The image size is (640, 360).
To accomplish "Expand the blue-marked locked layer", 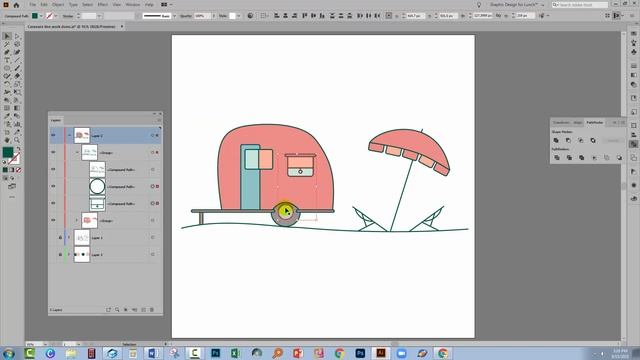I will (69, 238).
